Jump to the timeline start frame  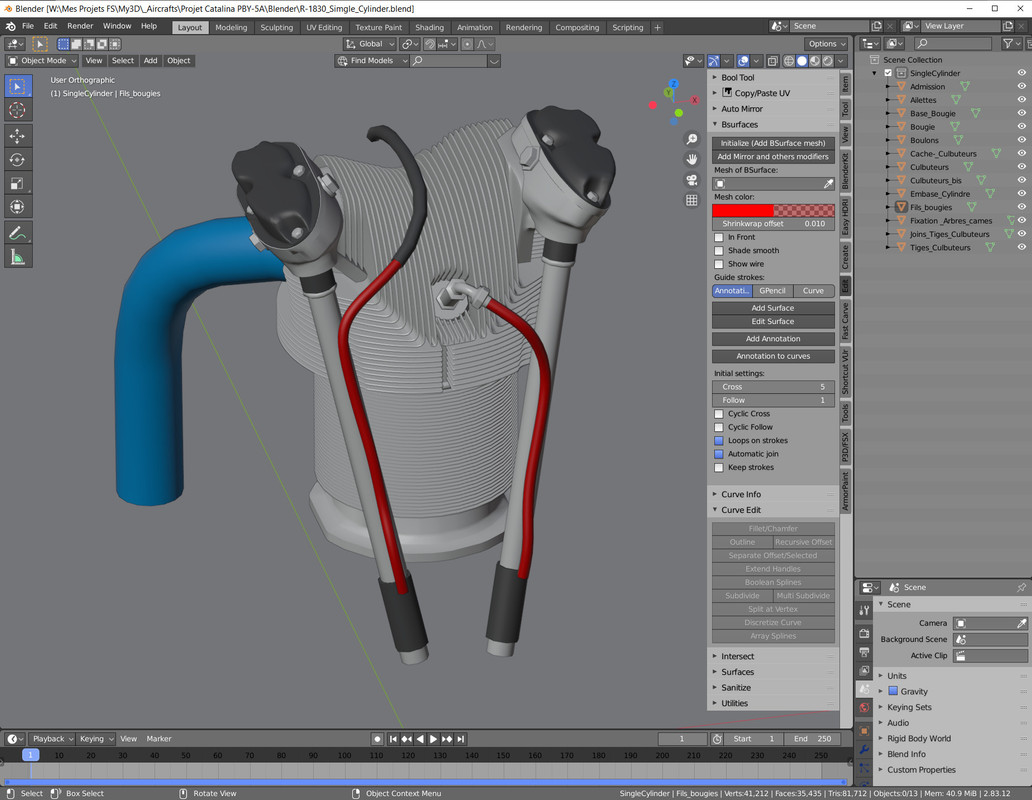(393, 739)
